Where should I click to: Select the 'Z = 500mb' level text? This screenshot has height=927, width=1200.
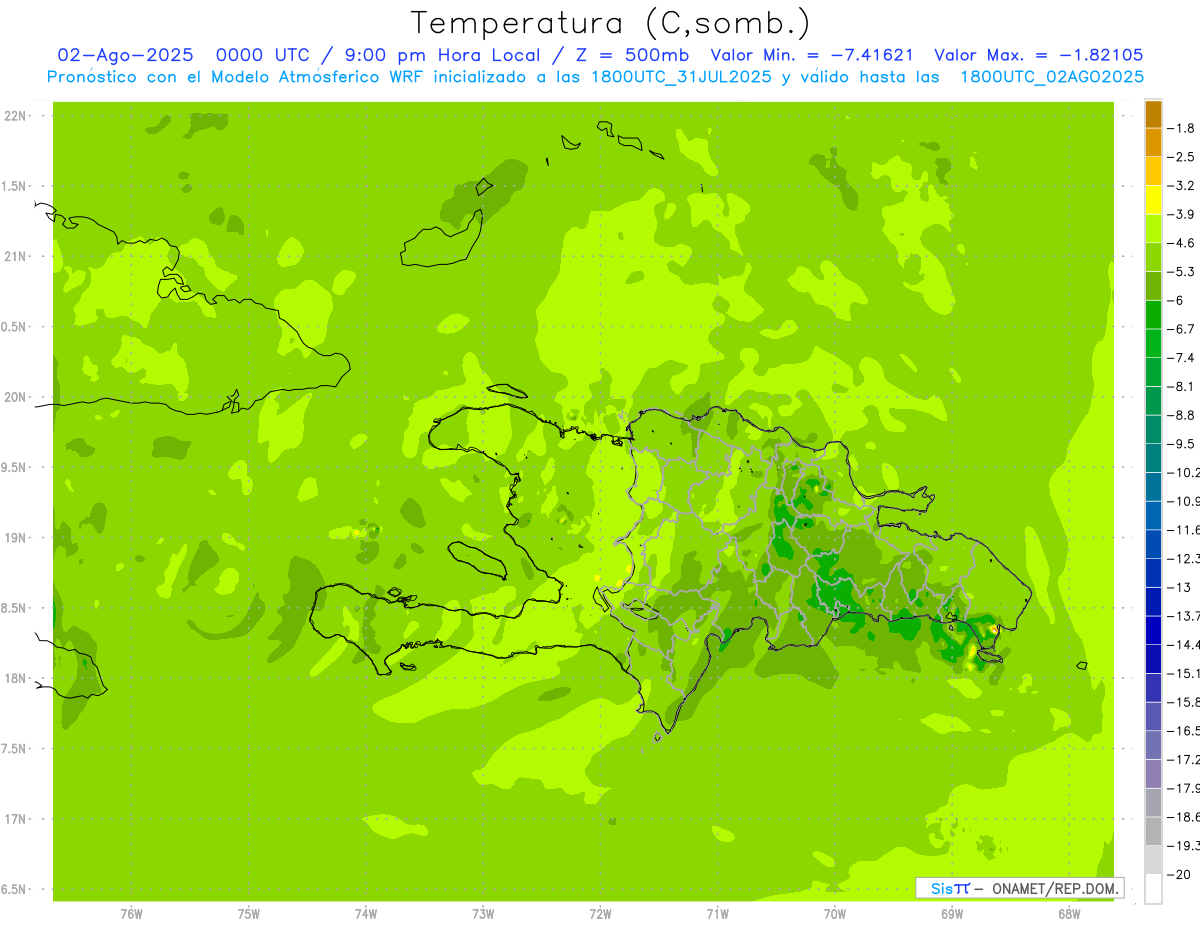tap(631, 55)
